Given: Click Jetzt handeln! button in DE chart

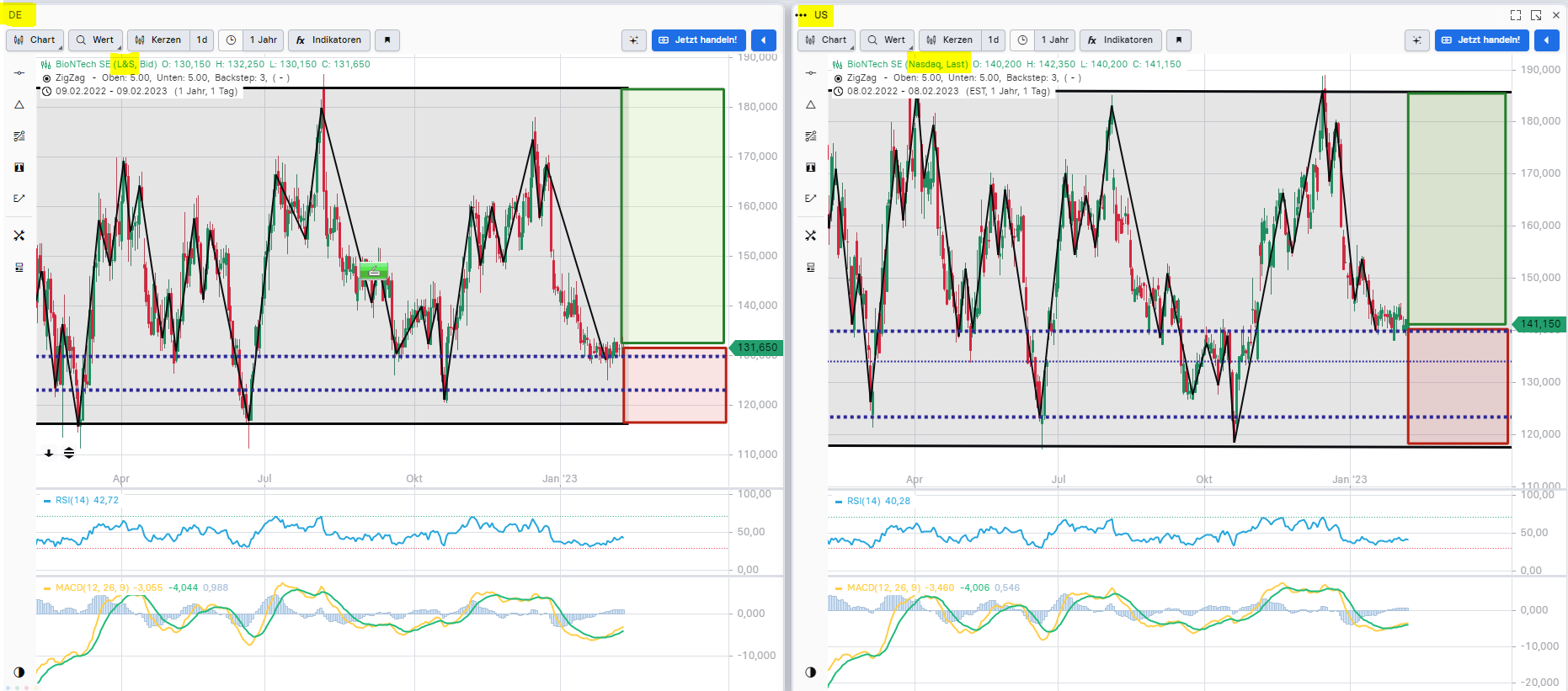Looking at the screenshot, I should [x=698, y=40].
